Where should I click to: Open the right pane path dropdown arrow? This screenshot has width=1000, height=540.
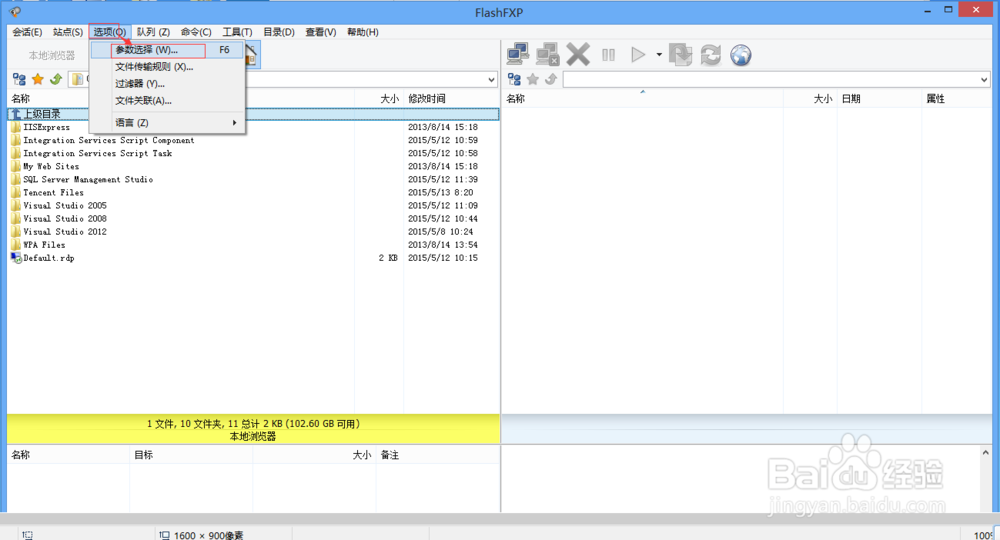coord(983,80)
